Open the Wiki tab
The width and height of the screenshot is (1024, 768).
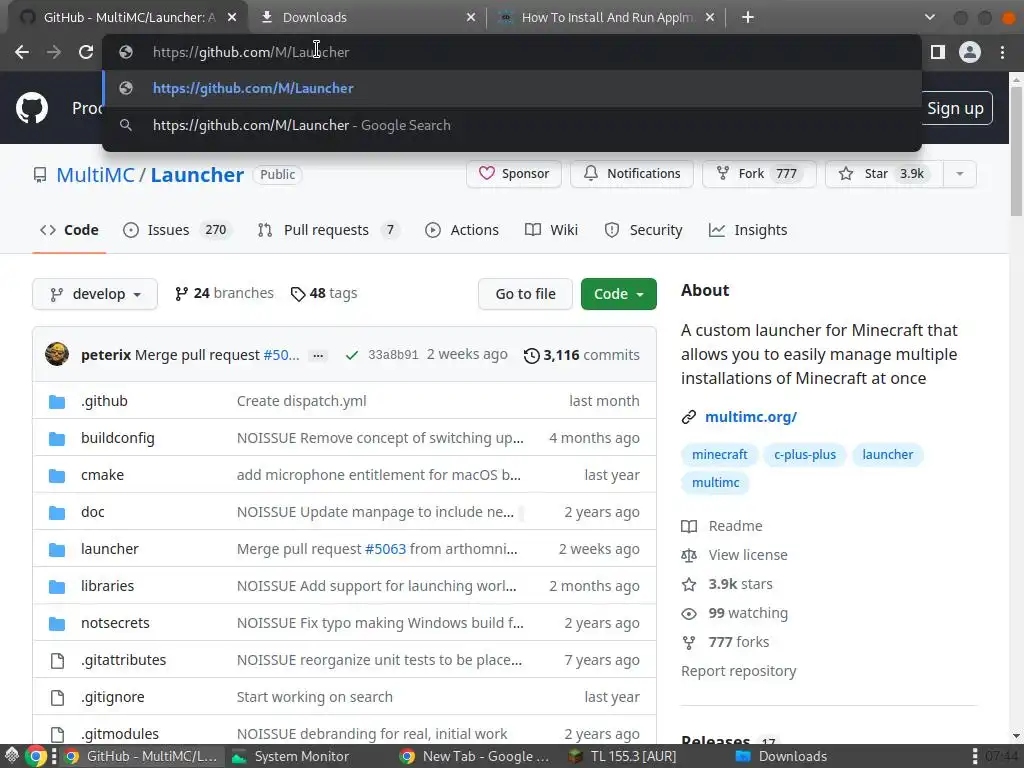pyautogui.click(x=552, y=230)
